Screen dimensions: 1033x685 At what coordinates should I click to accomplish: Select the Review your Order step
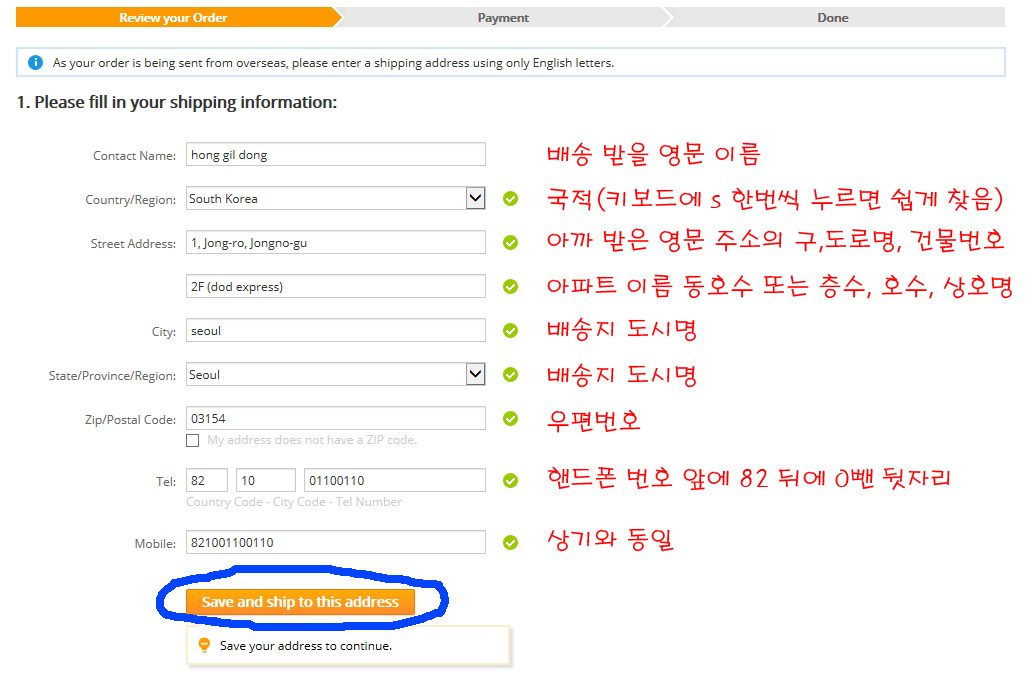pos(173,18)
